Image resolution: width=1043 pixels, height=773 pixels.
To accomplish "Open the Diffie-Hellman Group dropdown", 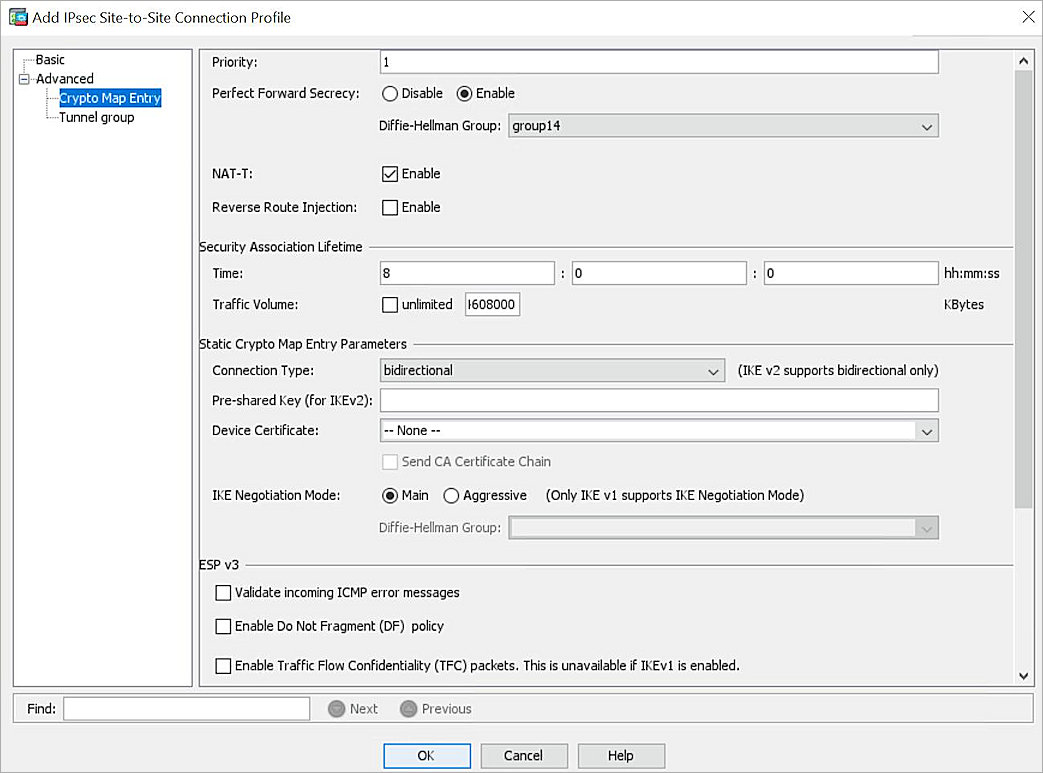I will pyautogui.click(x=927, y=126).
